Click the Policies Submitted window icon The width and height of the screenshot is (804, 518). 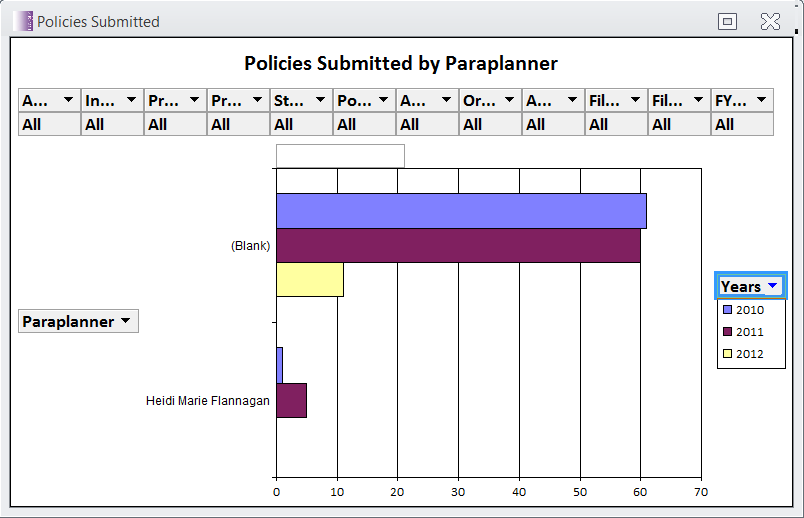tap(24, 21)
